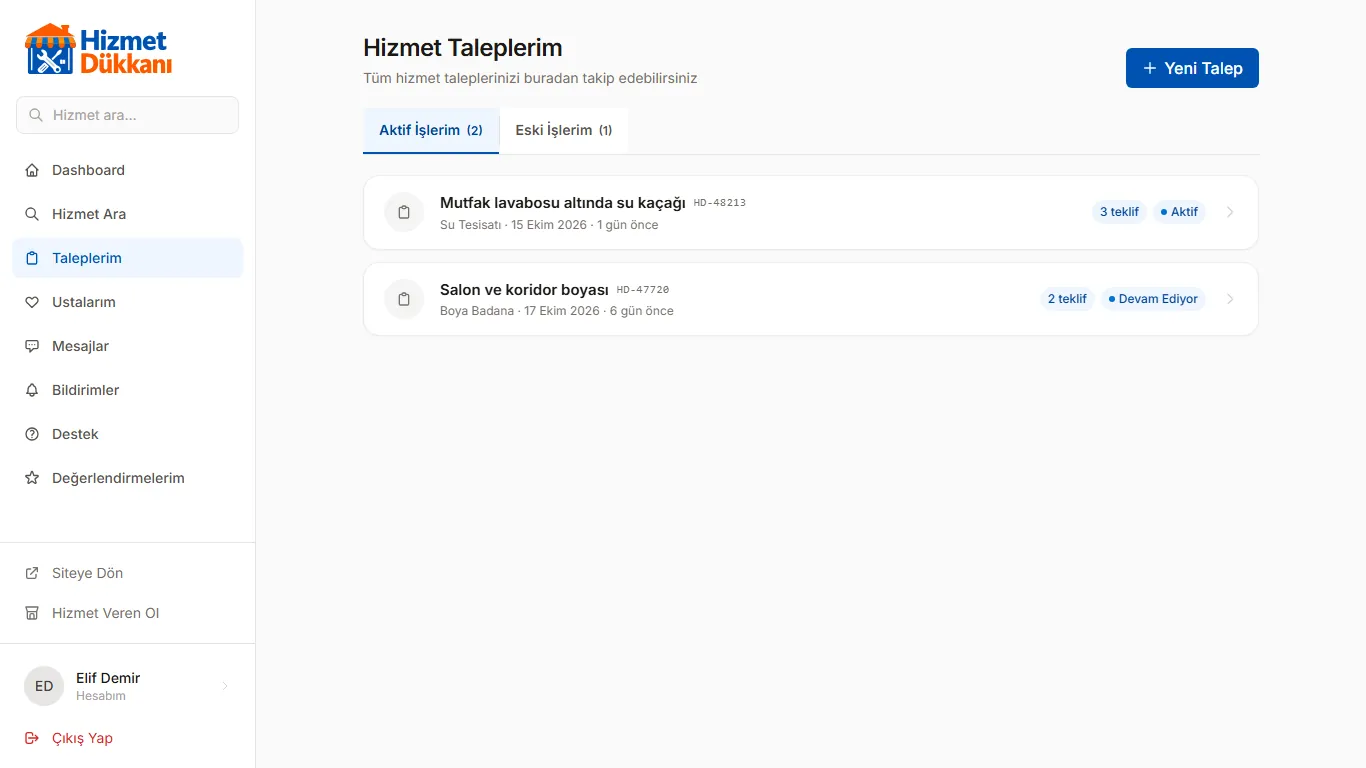Follow the Hizmet Veren Ol link

point(128,613)
